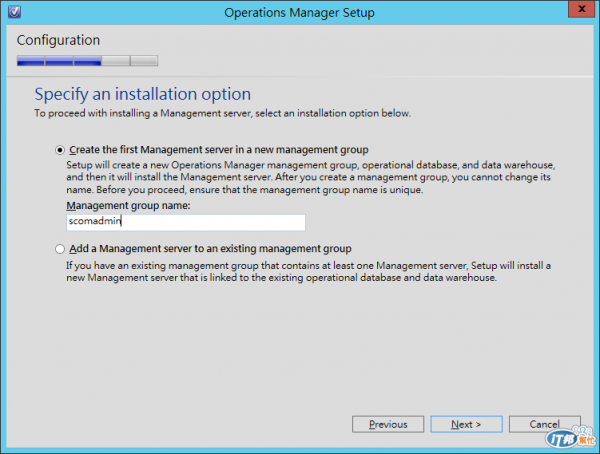This screenshot has width=600, height=454.
Task: Select Add a Management server to existing group
Action: (60, 249)
